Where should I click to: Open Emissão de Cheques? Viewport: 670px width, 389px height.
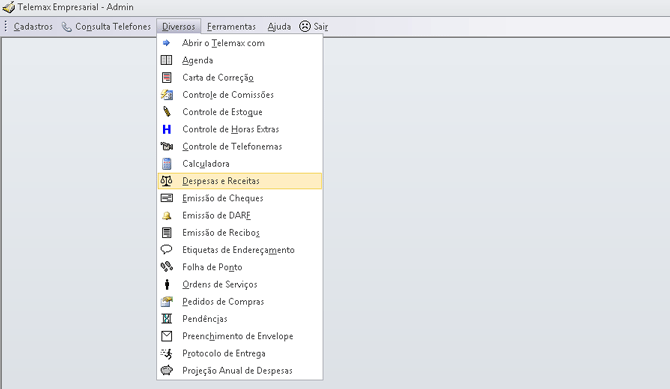[x=240, y=198]
